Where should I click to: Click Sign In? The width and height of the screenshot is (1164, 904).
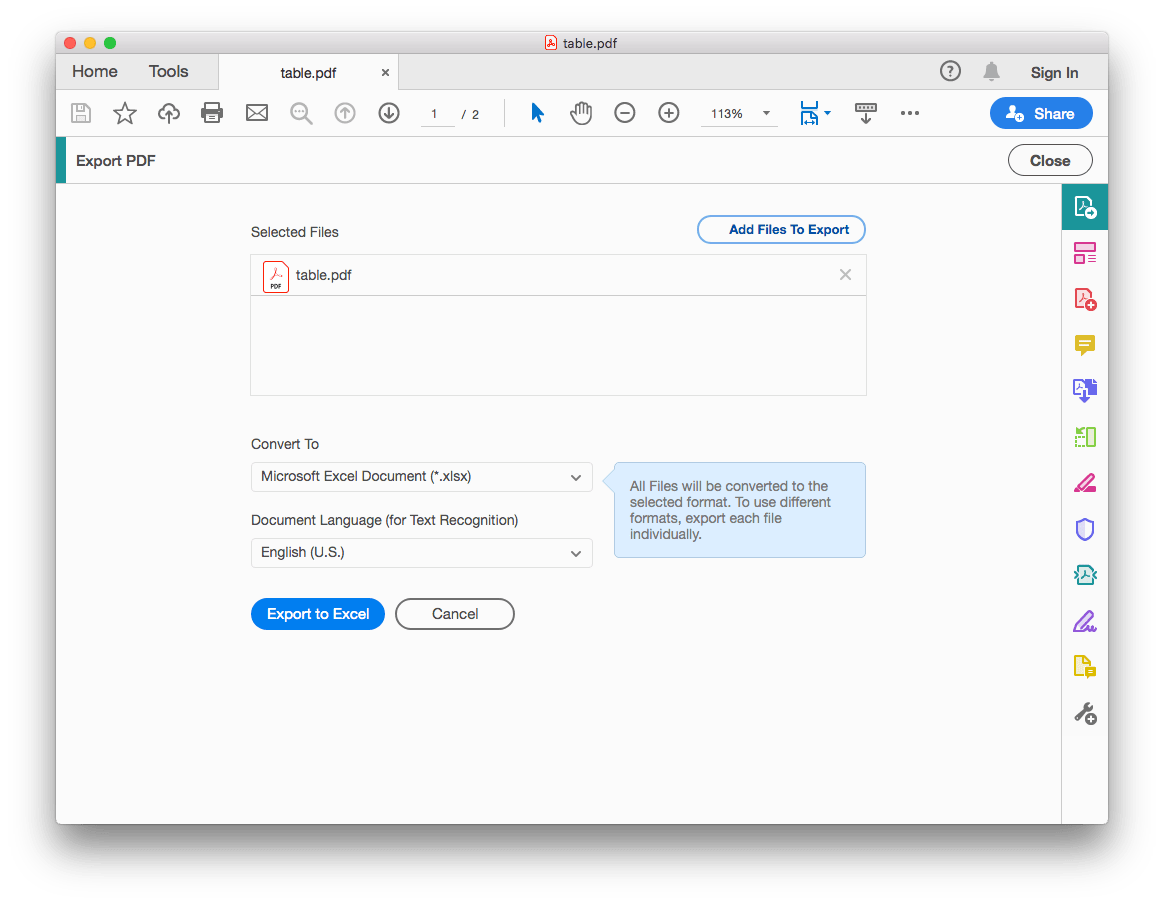(x=1054, y=73)
